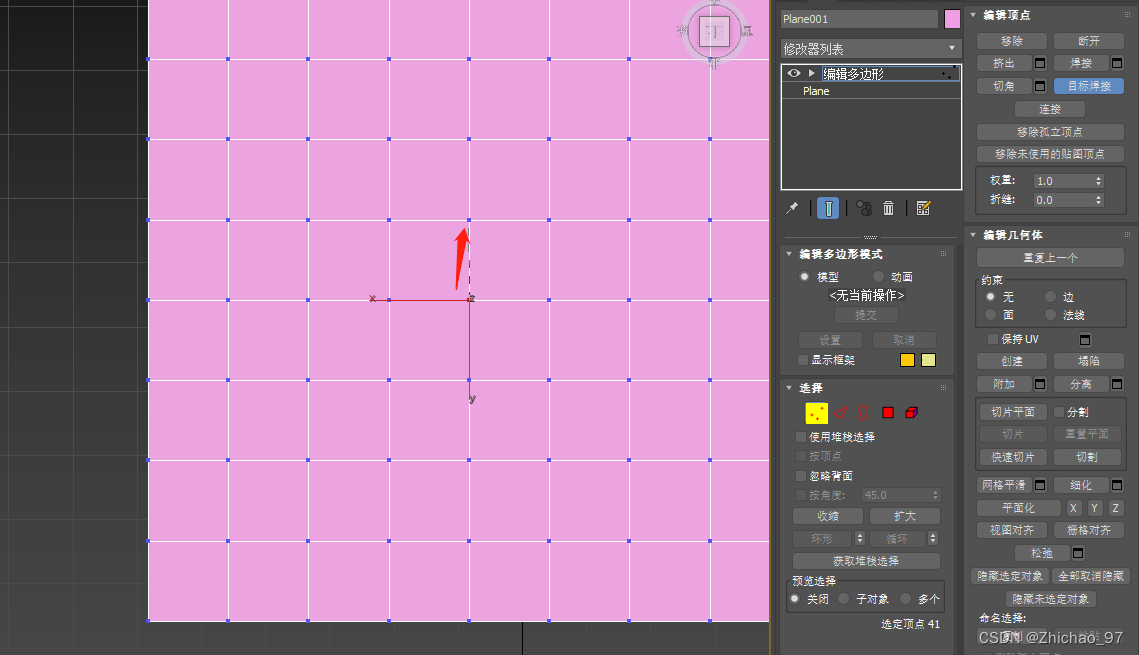Select 编辑多边形 entry in modifier stack
This screenshot has width=1139, height=655.
tap(871, 73)
